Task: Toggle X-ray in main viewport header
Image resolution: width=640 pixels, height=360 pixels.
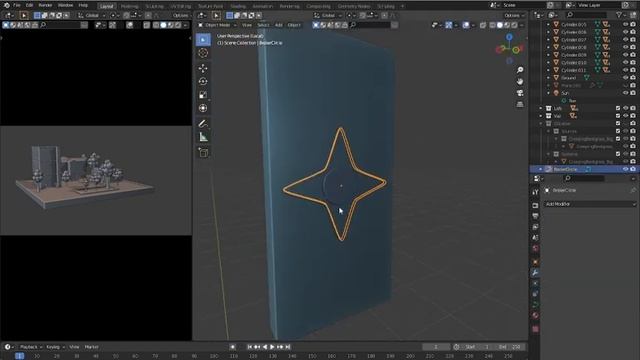Action: 483,25
